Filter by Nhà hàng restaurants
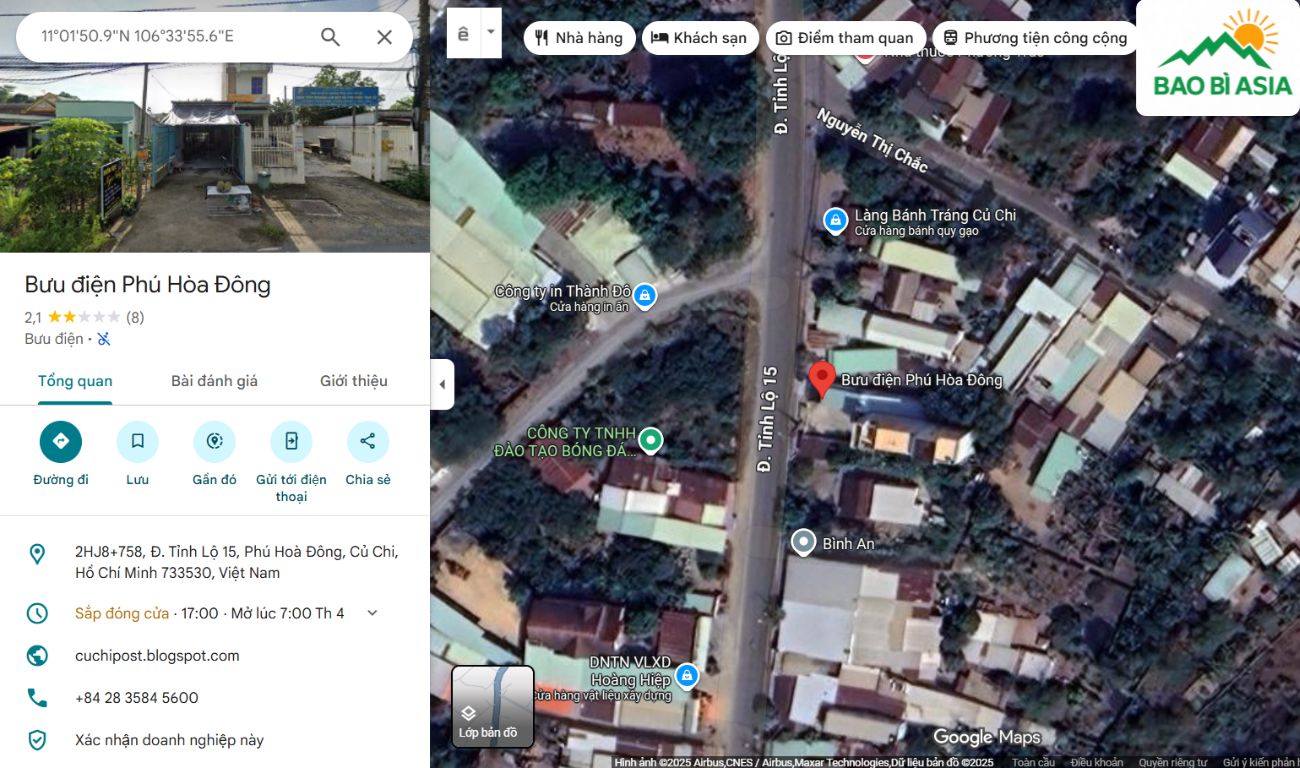 tap(579, 38)
